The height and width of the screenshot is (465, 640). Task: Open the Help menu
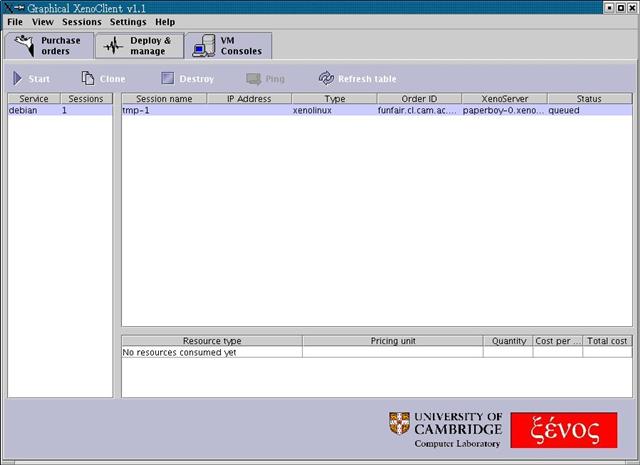pyautogui.click(x=165, y=21)
